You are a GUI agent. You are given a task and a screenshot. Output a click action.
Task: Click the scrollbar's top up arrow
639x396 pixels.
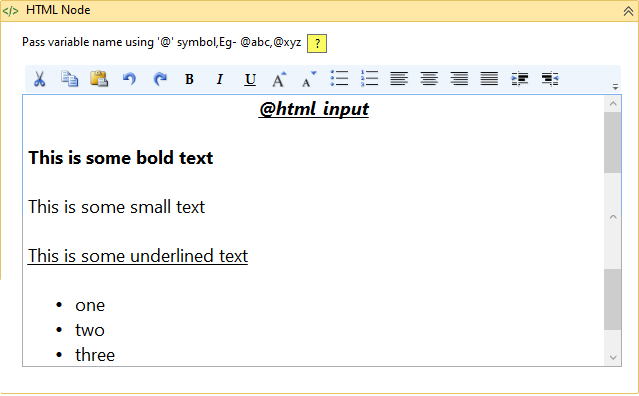tap(613, 104)
